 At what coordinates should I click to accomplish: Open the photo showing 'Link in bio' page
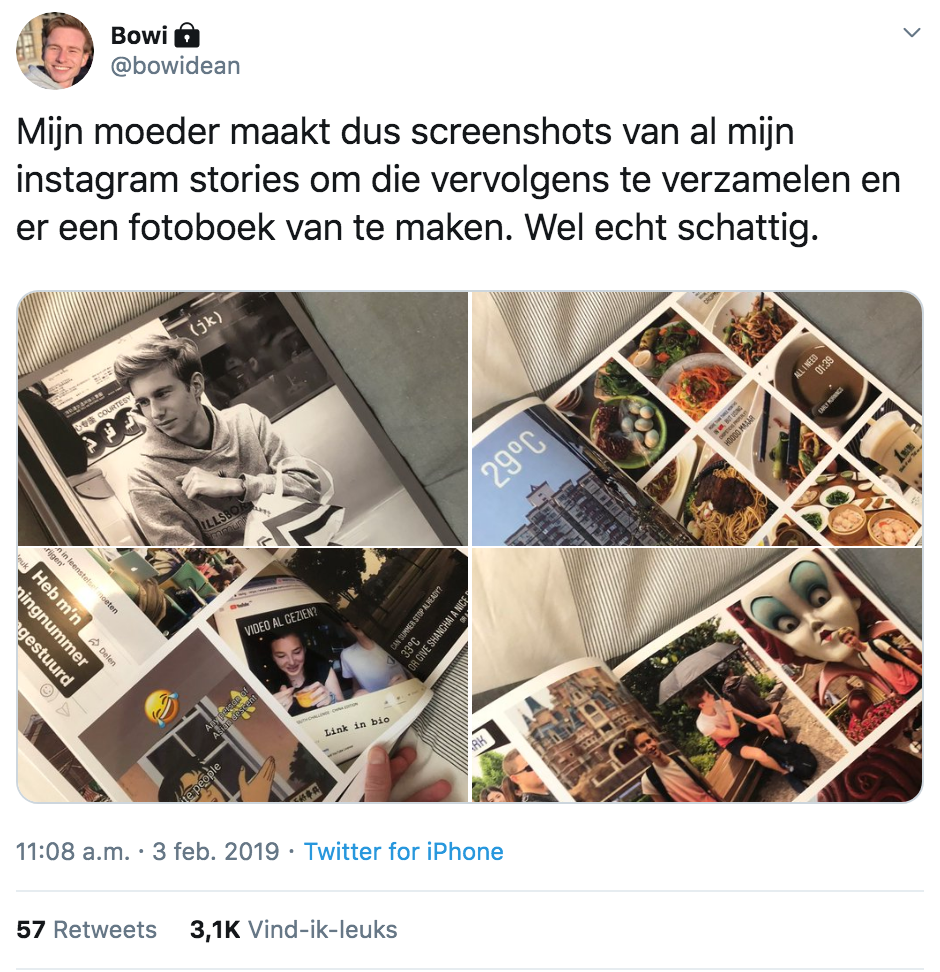click(x=242, y=675)
